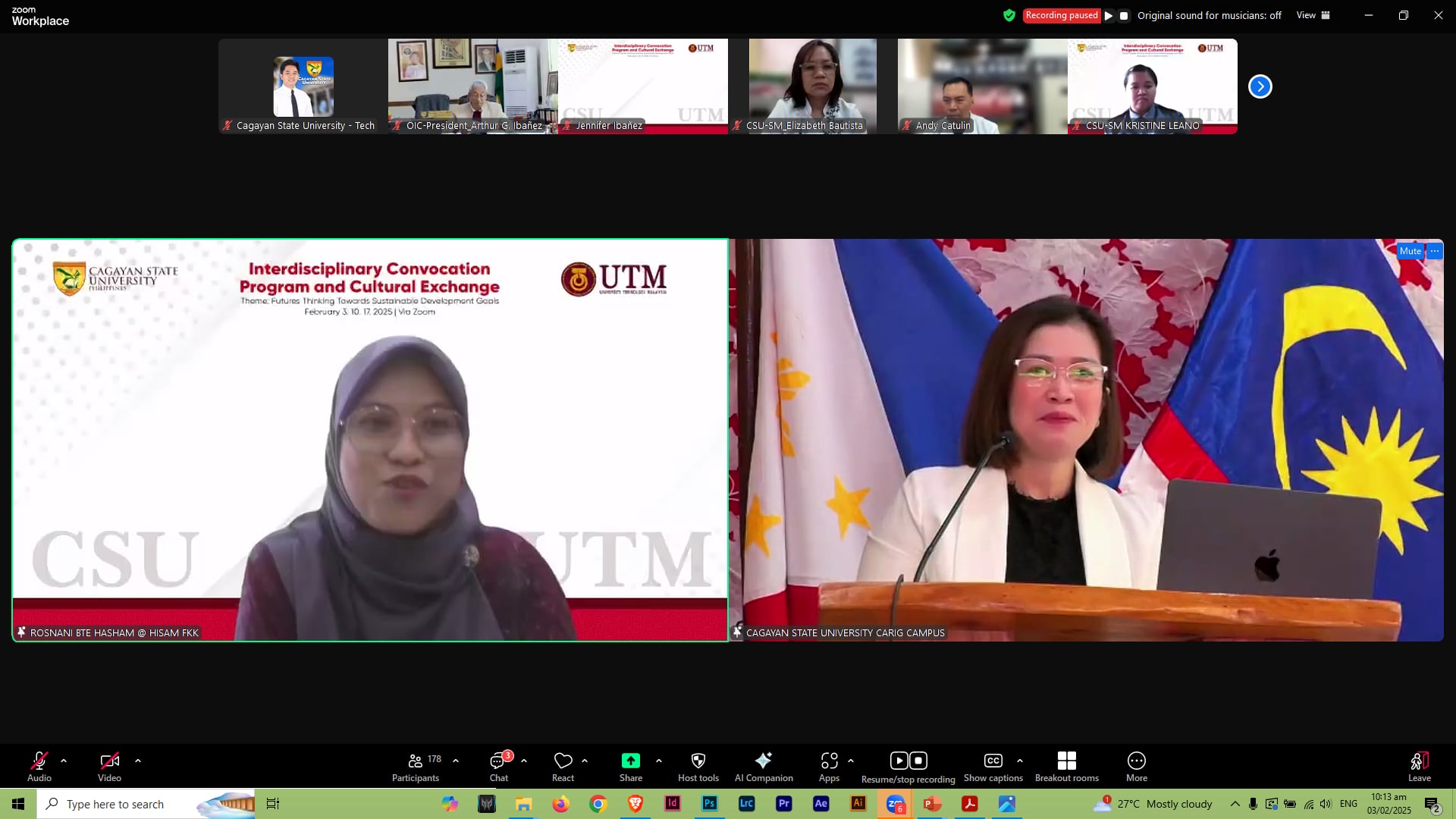Viewport: 1456px width, 819px height.
Task: Open the Chat panel
Action: tap(499, 766)
